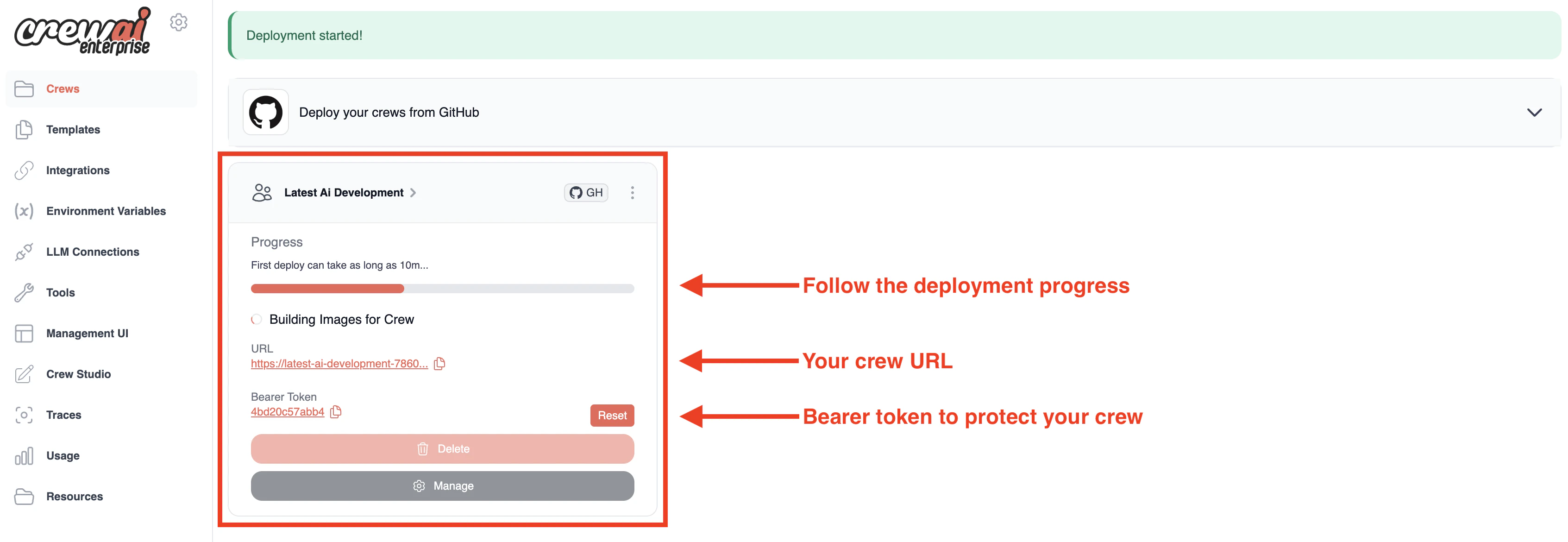Open settings via the gear icon
This screenshot has width=1568, height=542.
point(178,22)
